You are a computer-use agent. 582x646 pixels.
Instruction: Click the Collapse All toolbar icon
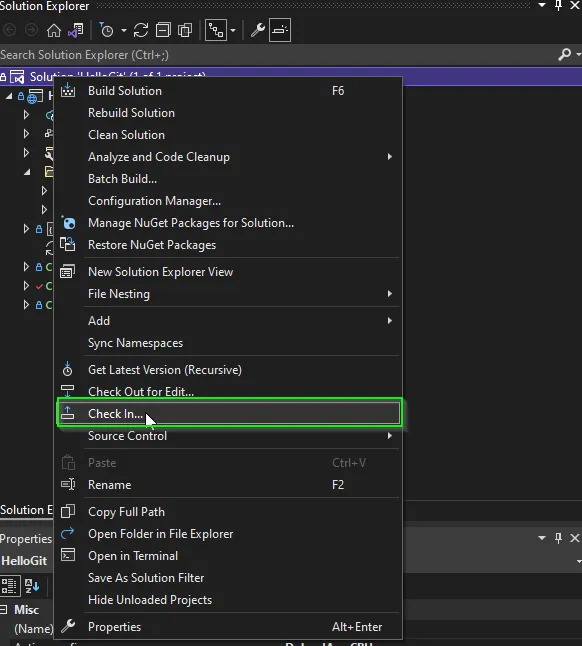coord(163,30)
